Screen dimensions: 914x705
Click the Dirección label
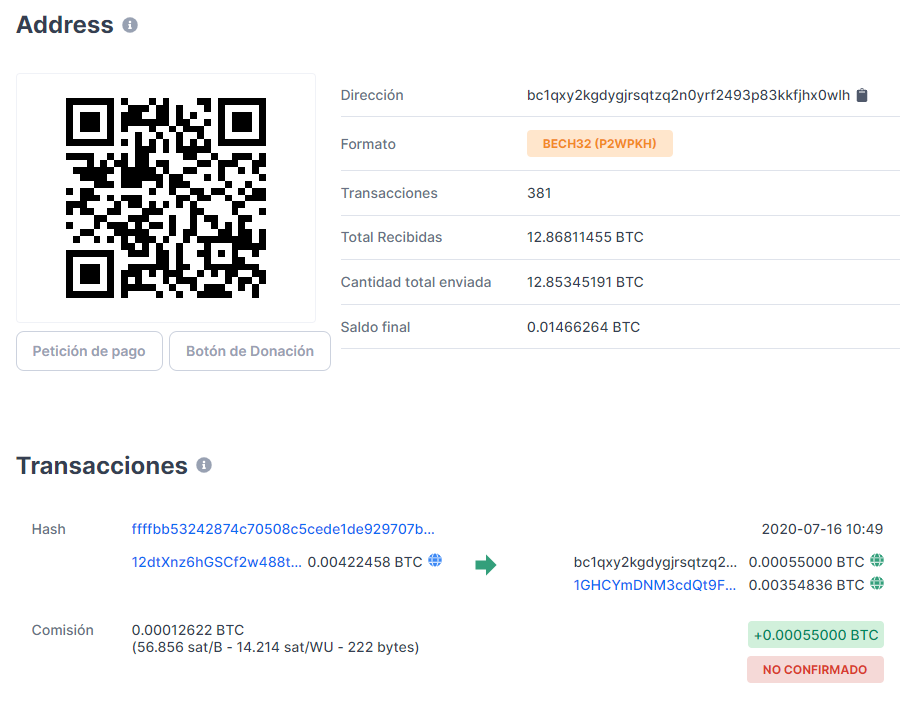[x=372, y=95]
